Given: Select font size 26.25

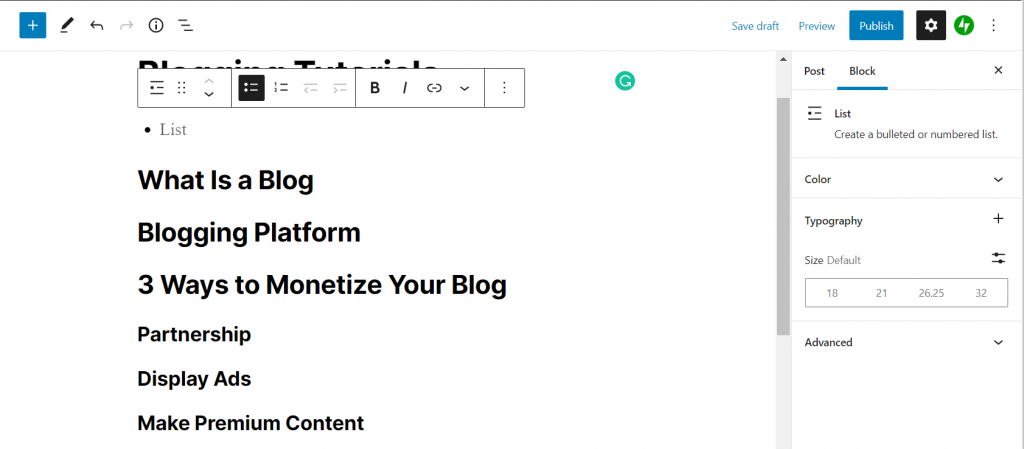Looking at the screenshot, I should point(931,293).
